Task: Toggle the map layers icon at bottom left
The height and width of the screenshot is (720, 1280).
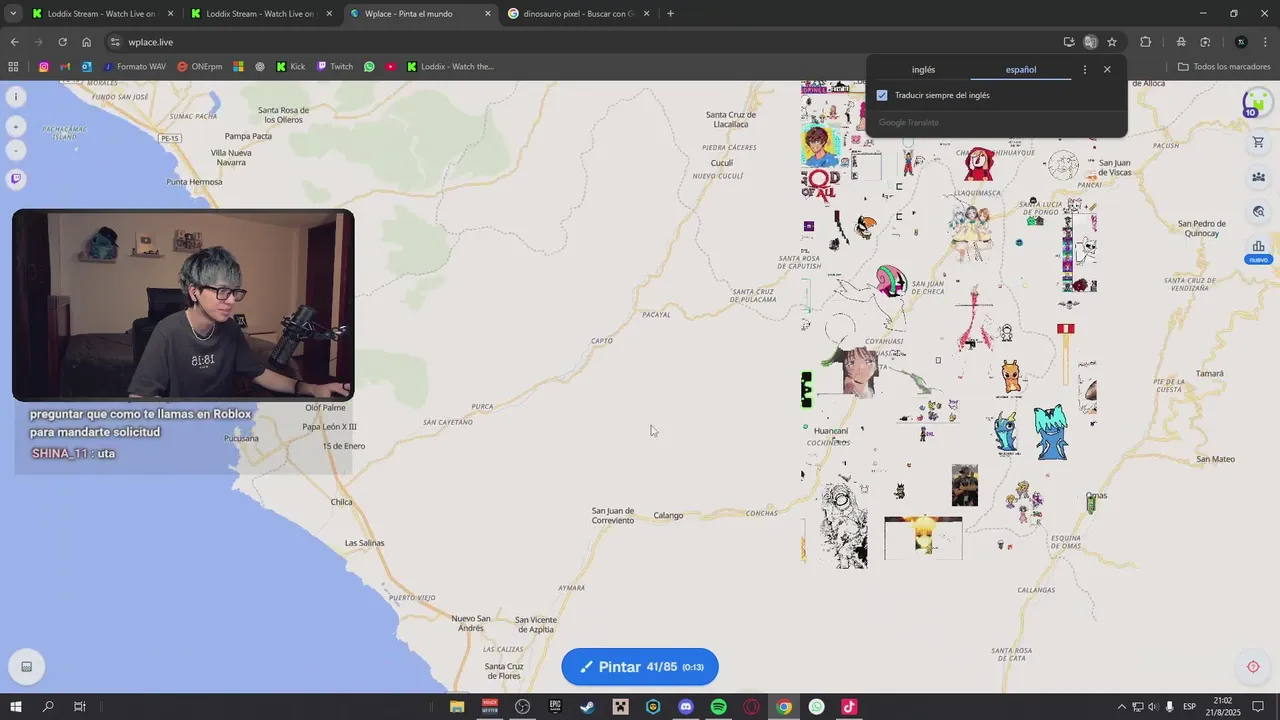Action: 27,667
